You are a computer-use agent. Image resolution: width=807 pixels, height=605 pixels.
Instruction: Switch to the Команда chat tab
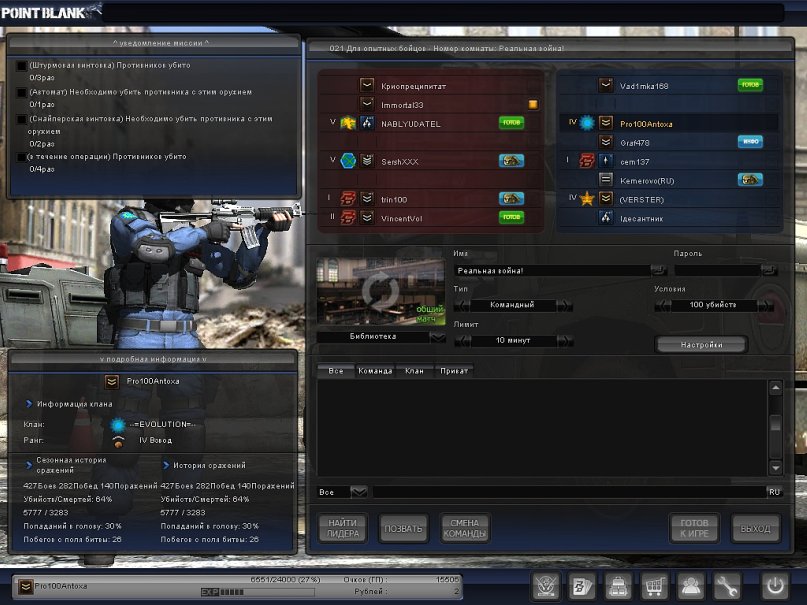click(374, 371)
